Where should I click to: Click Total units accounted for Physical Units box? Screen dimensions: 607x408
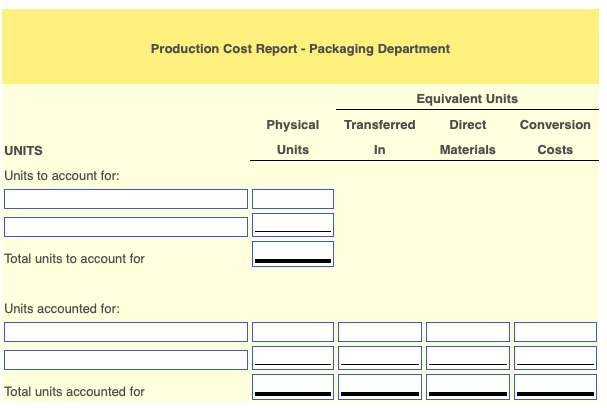(293, 387)
